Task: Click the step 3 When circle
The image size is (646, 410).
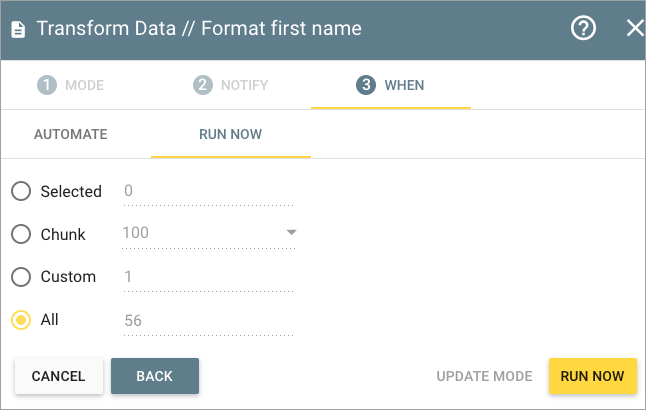Action: pos(366,85)
